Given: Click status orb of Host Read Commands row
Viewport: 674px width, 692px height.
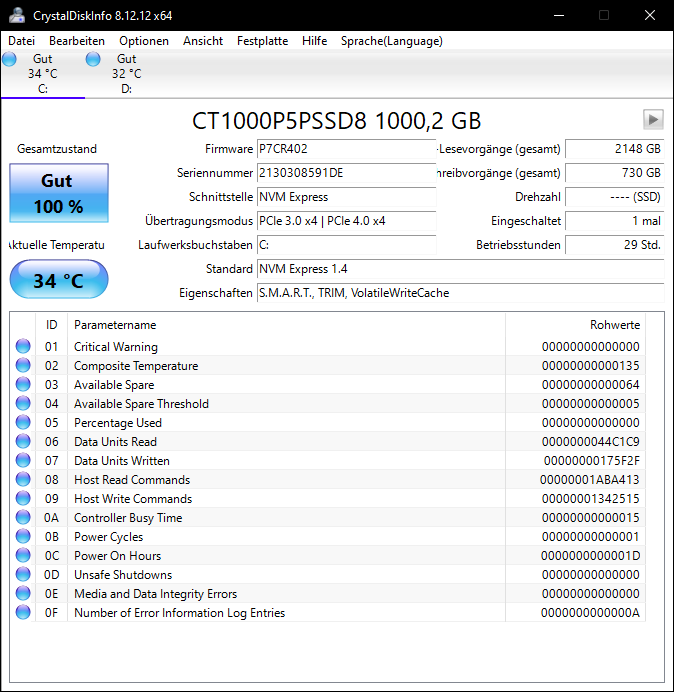Looking at the screenshot, I should point(23,479).
